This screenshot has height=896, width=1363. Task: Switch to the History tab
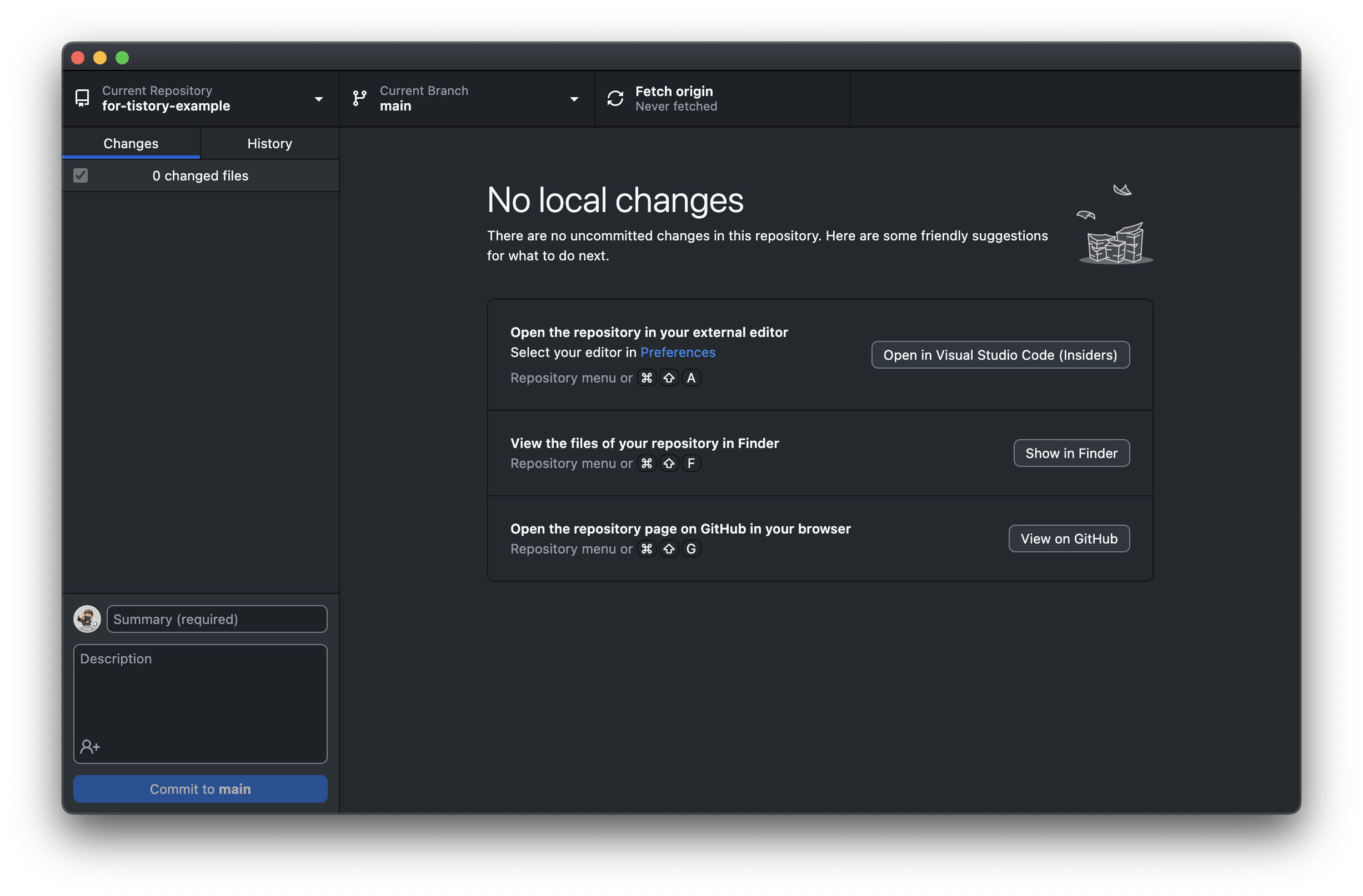point(269,143)
